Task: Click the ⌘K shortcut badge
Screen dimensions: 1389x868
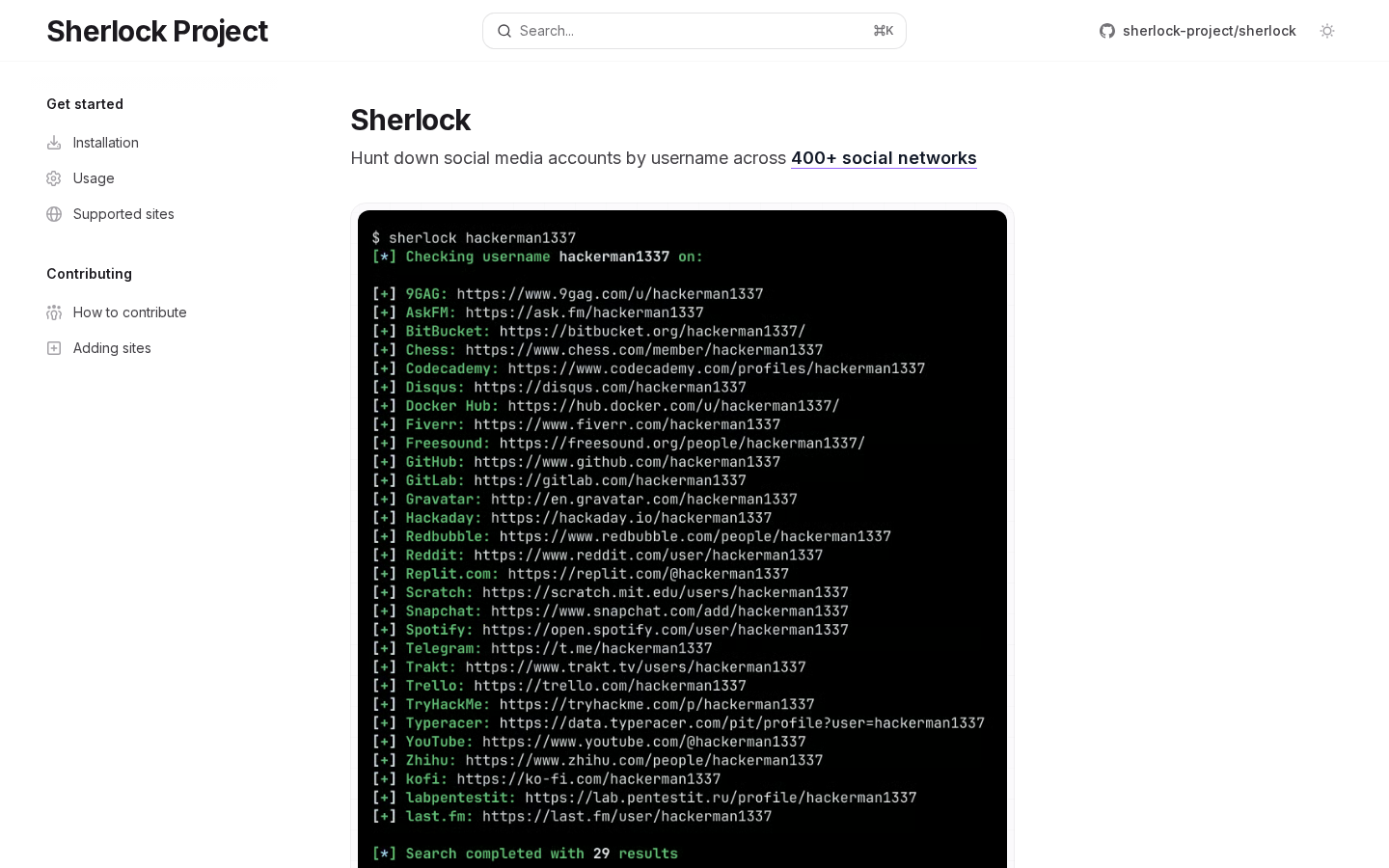Action: tap(884, 31)
